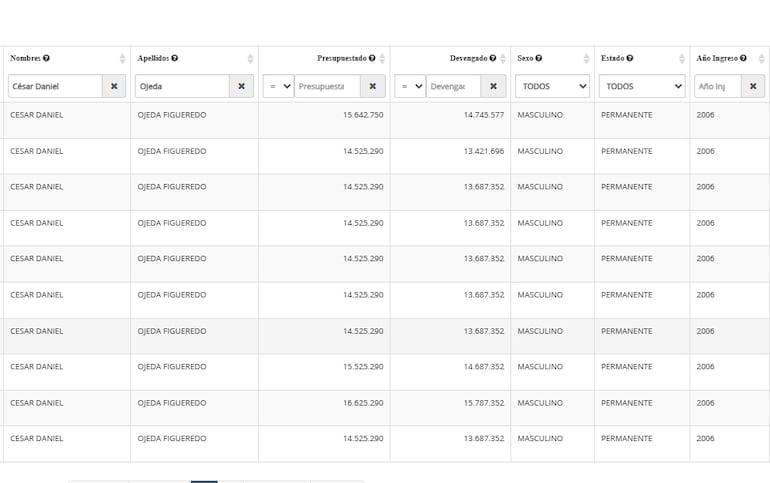Screen dimensions: 770x483
Task: Click help icon next to Año Ingreso
Action: [747, 59]
